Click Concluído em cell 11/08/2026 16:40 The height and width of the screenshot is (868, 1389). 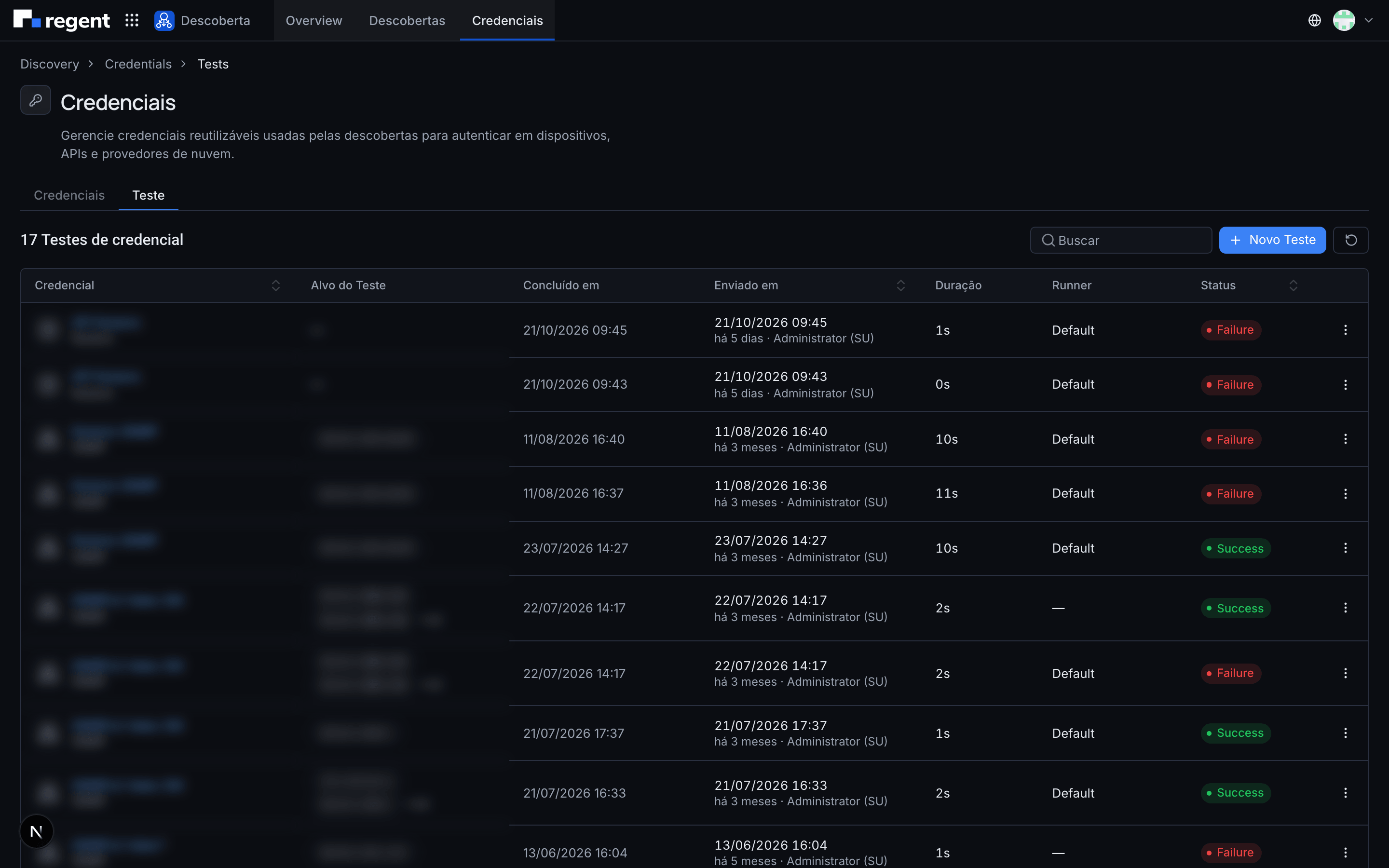[x=573, y=439]
